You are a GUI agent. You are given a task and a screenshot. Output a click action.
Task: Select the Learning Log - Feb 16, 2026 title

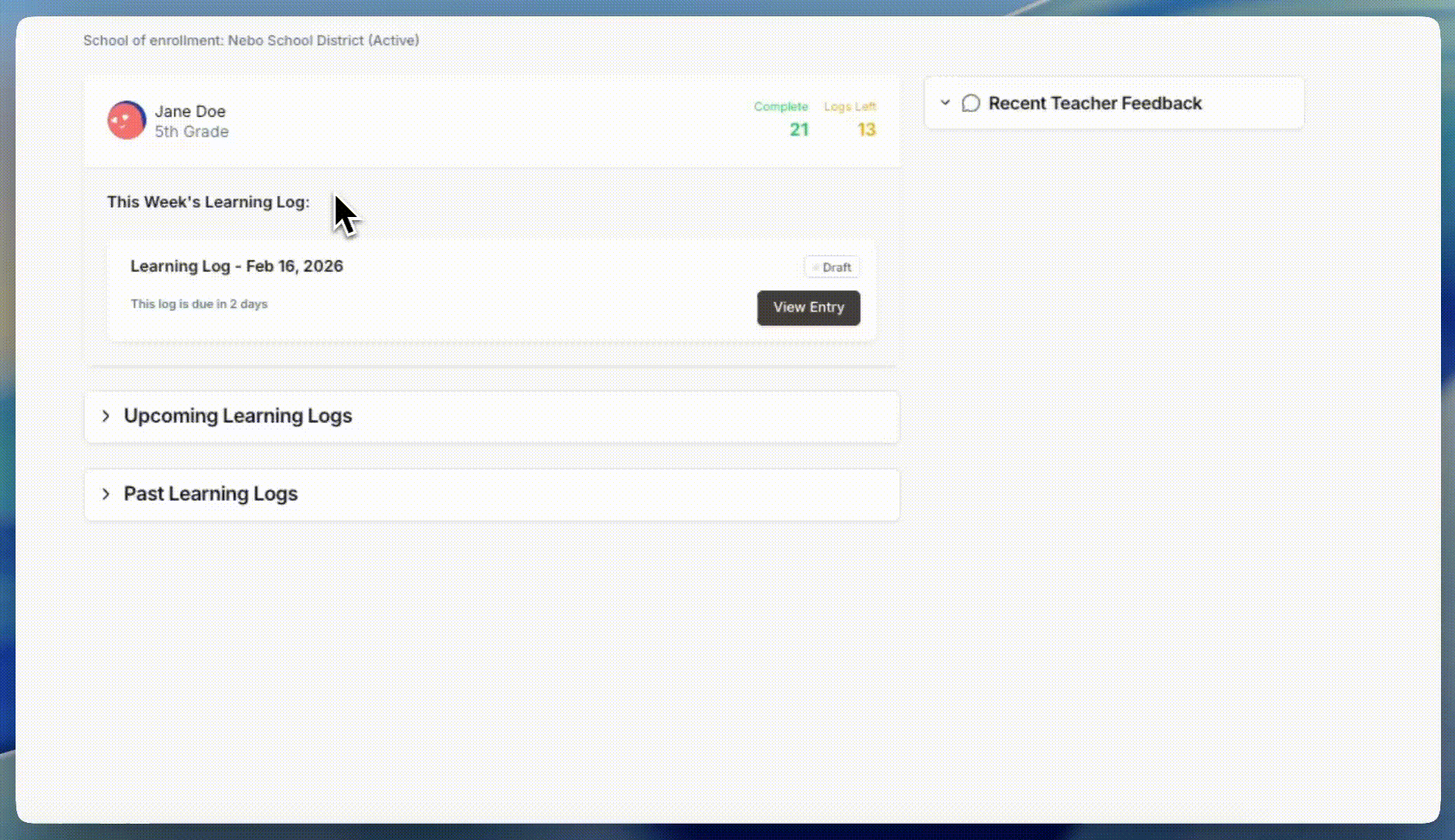[x=237, y=267]
